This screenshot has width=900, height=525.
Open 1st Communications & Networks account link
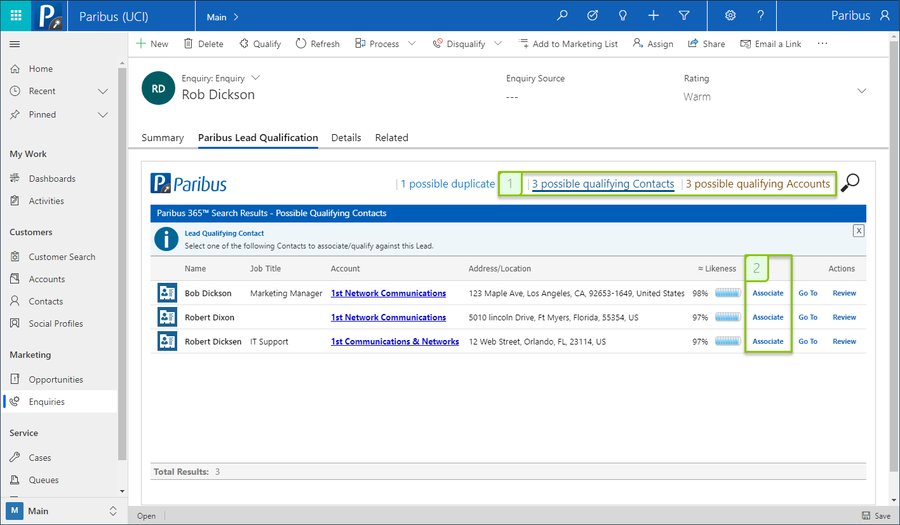[x=395, y=341]
